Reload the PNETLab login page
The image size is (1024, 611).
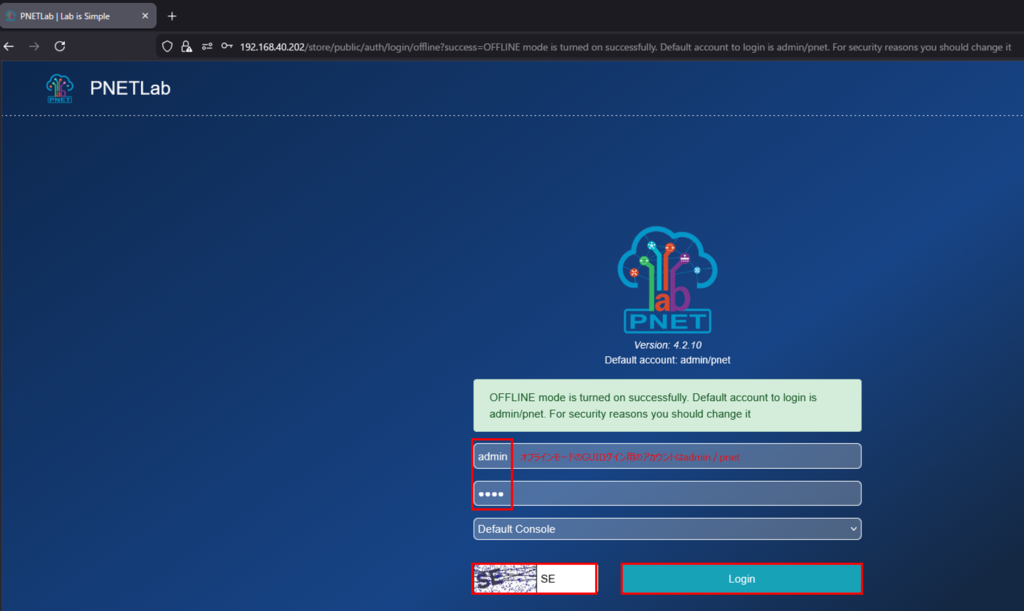click(60, 46)
